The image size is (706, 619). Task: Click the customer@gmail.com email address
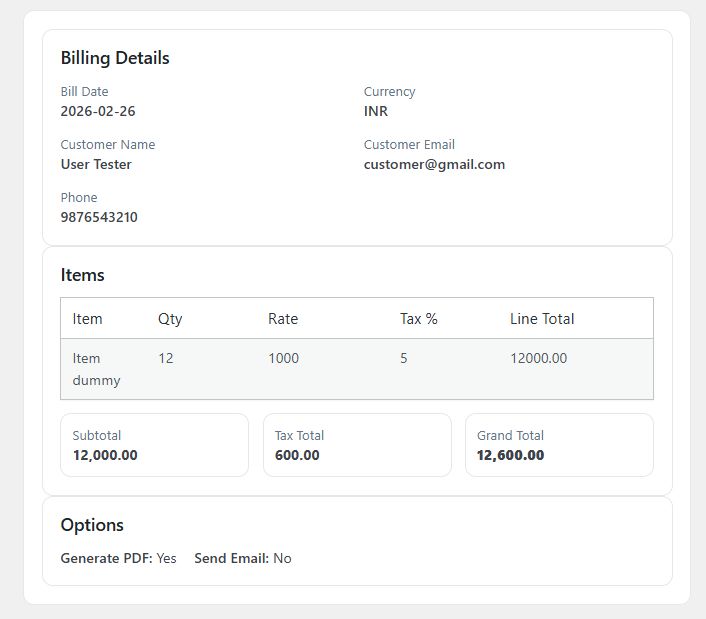point(434,164)
